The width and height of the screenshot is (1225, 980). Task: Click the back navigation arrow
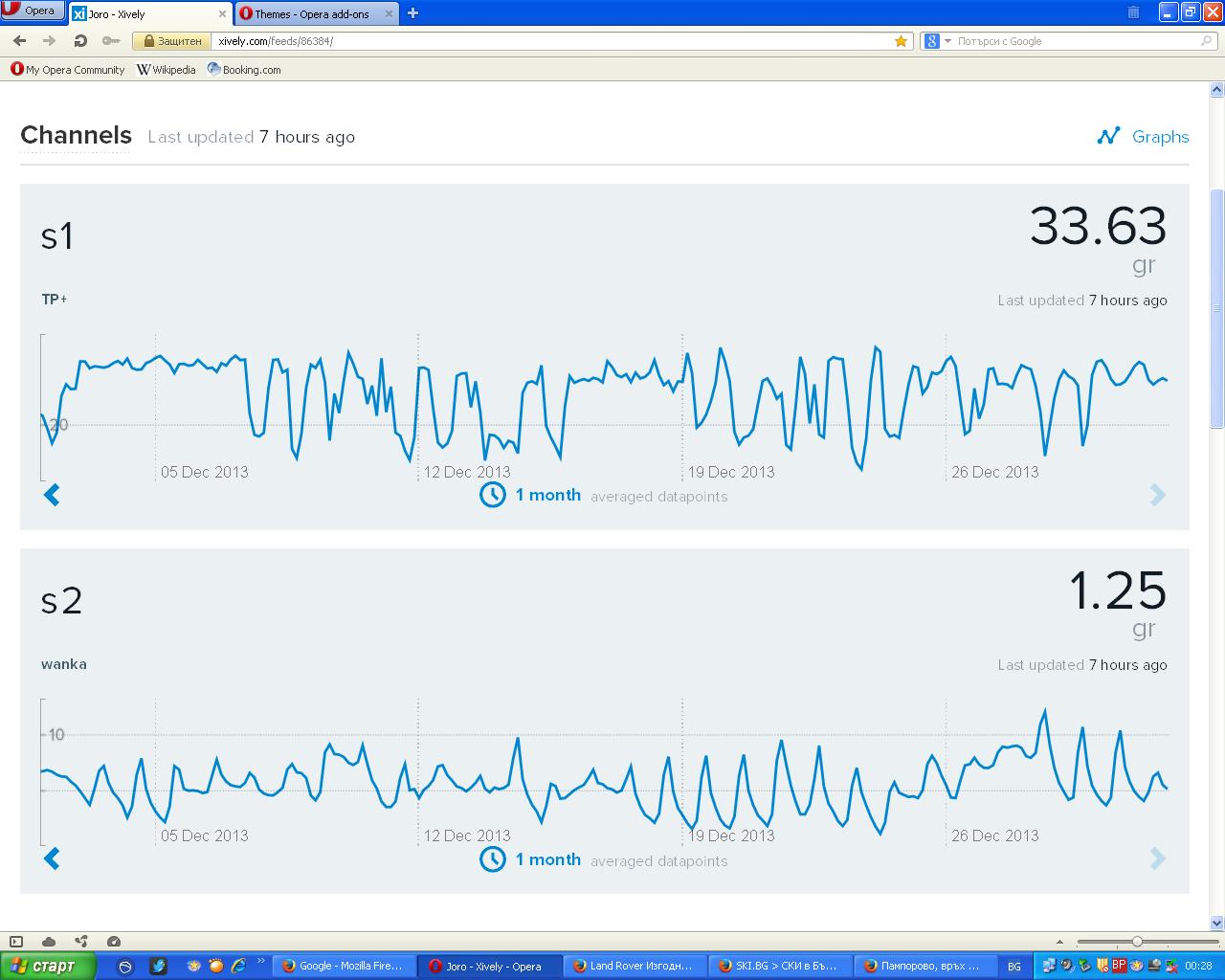coord(20,41)
